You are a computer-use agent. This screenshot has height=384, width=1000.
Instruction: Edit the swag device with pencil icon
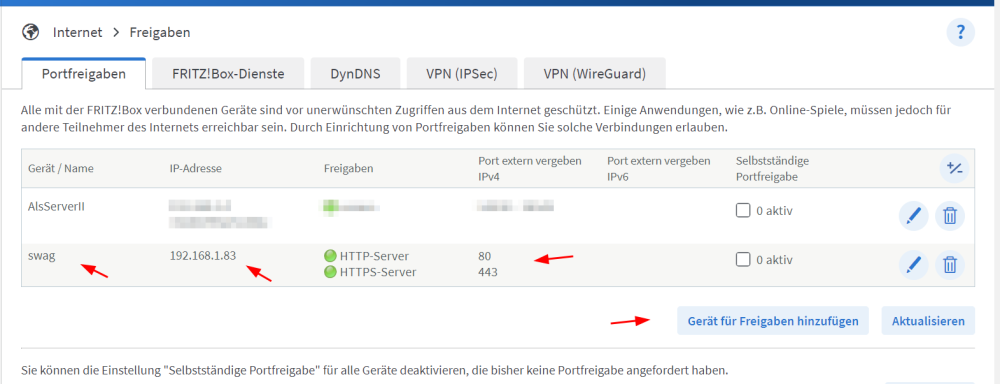click(913, 264)
